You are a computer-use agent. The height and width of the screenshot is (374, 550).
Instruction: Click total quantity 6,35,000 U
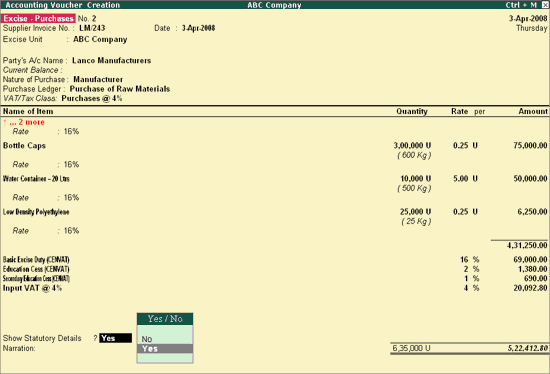click(411, 348)
